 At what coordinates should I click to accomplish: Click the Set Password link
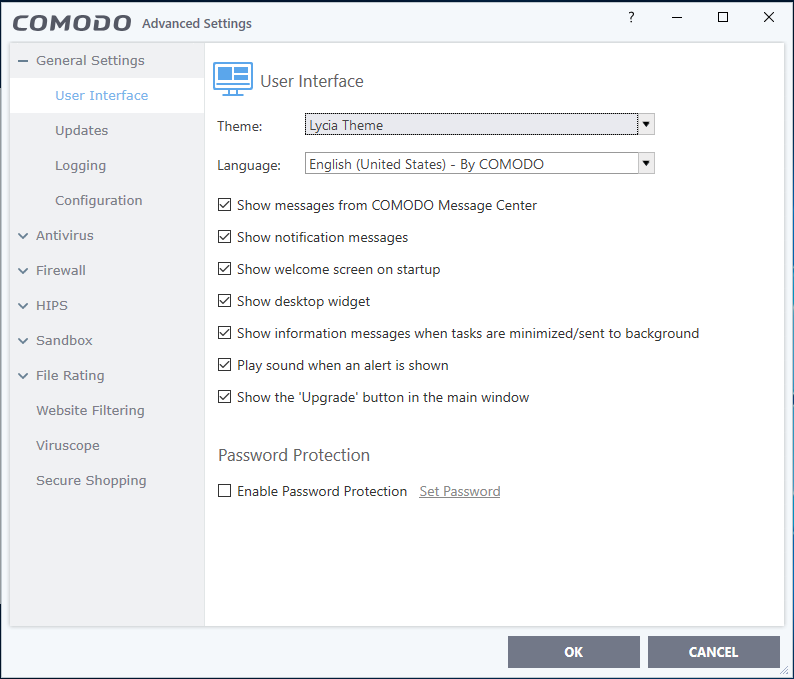coord(460,491)
